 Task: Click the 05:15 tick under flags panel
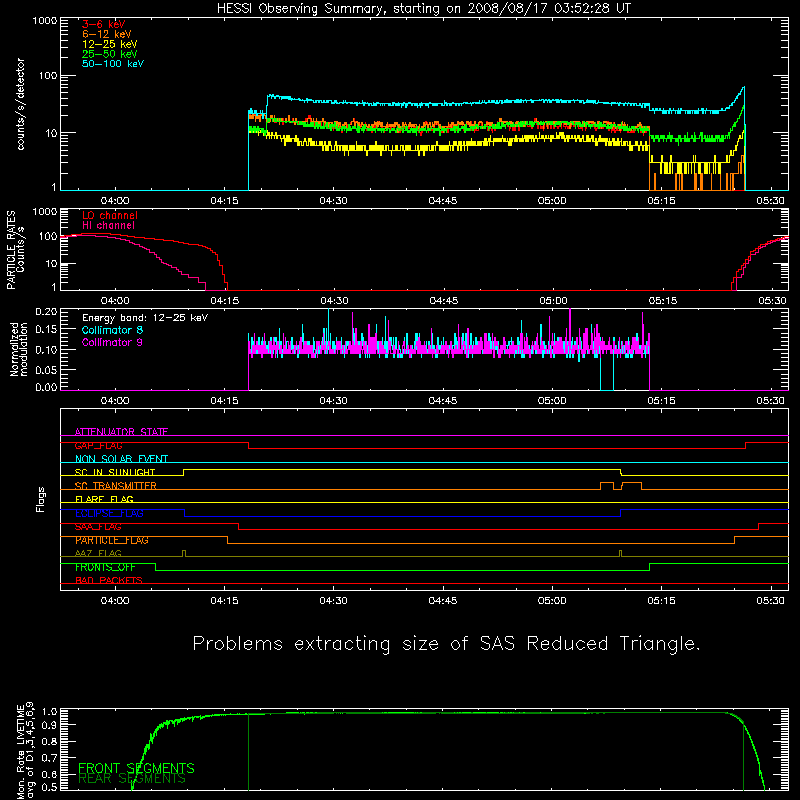662,601
